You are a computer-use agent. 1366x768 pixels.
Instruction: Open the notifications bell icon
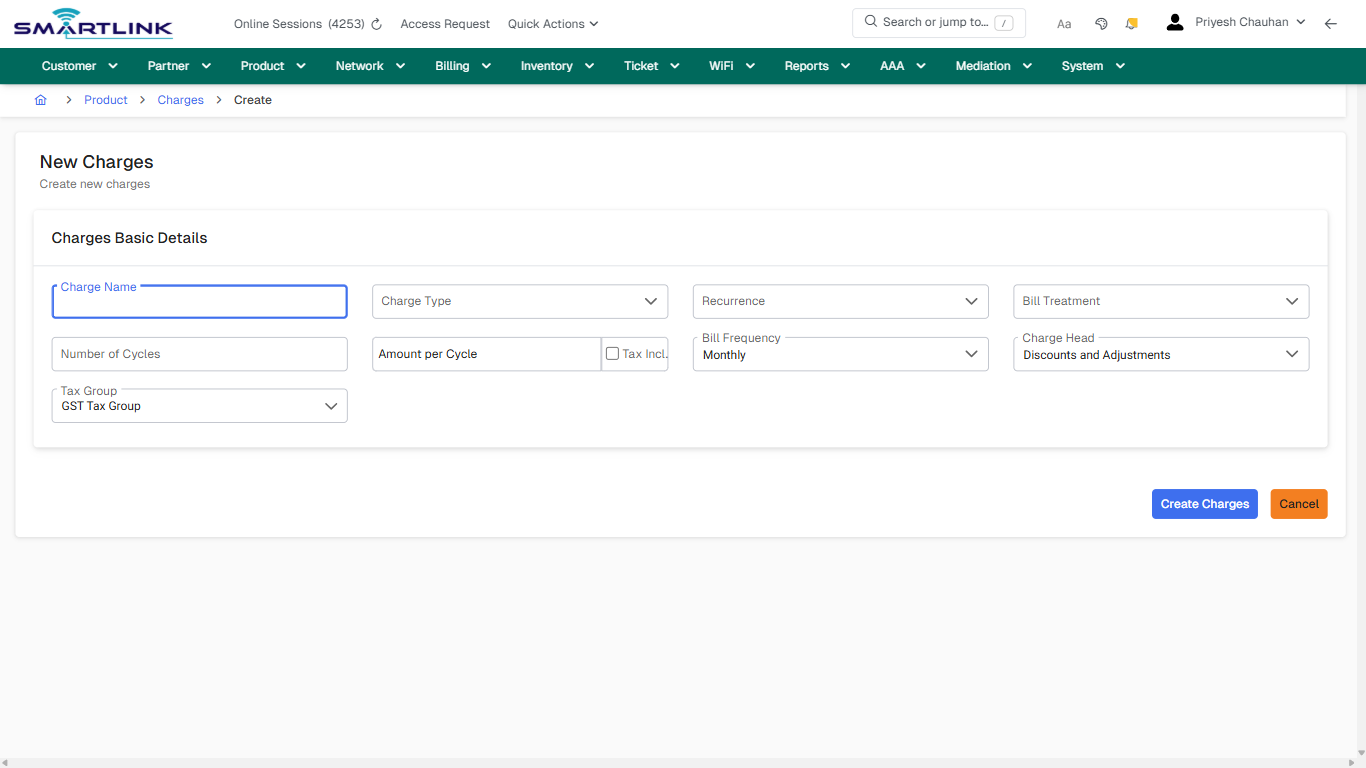[1131, 22]
